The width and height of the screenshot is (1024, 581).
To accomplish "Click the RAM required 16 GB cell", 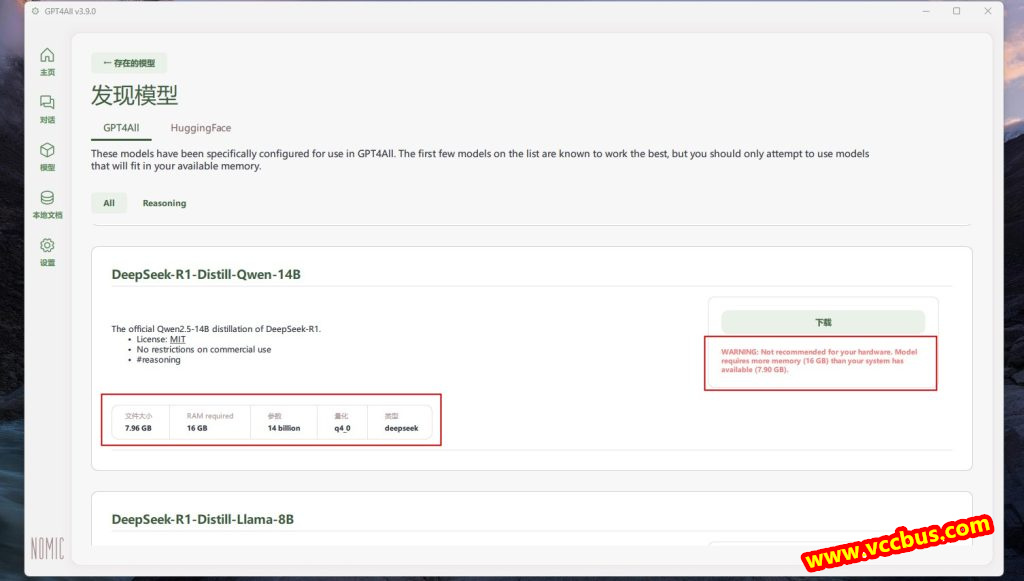I will coord(210,422).
